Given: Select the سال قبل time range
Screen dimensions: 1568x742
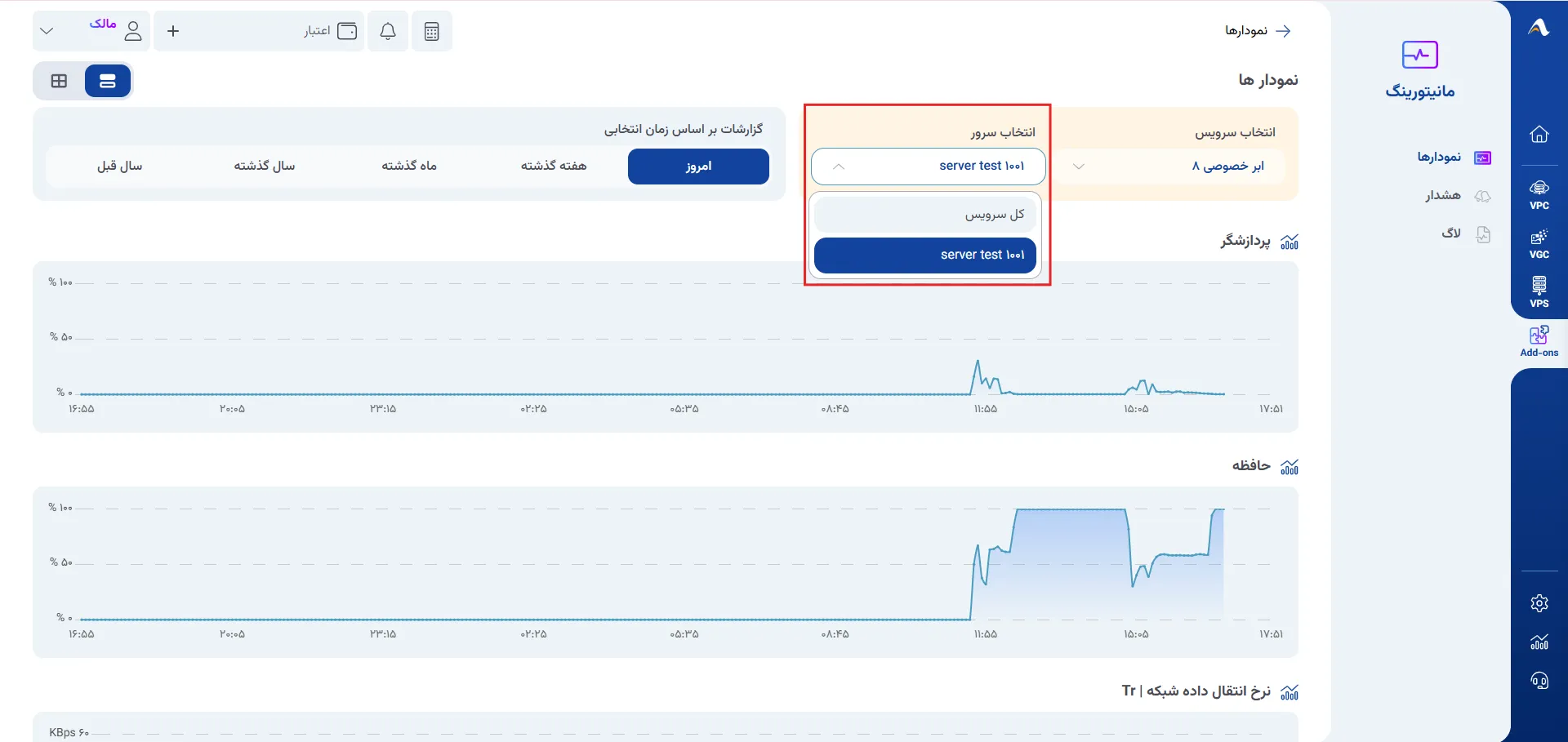Looking at the screenshot, I should pos(120,166).
